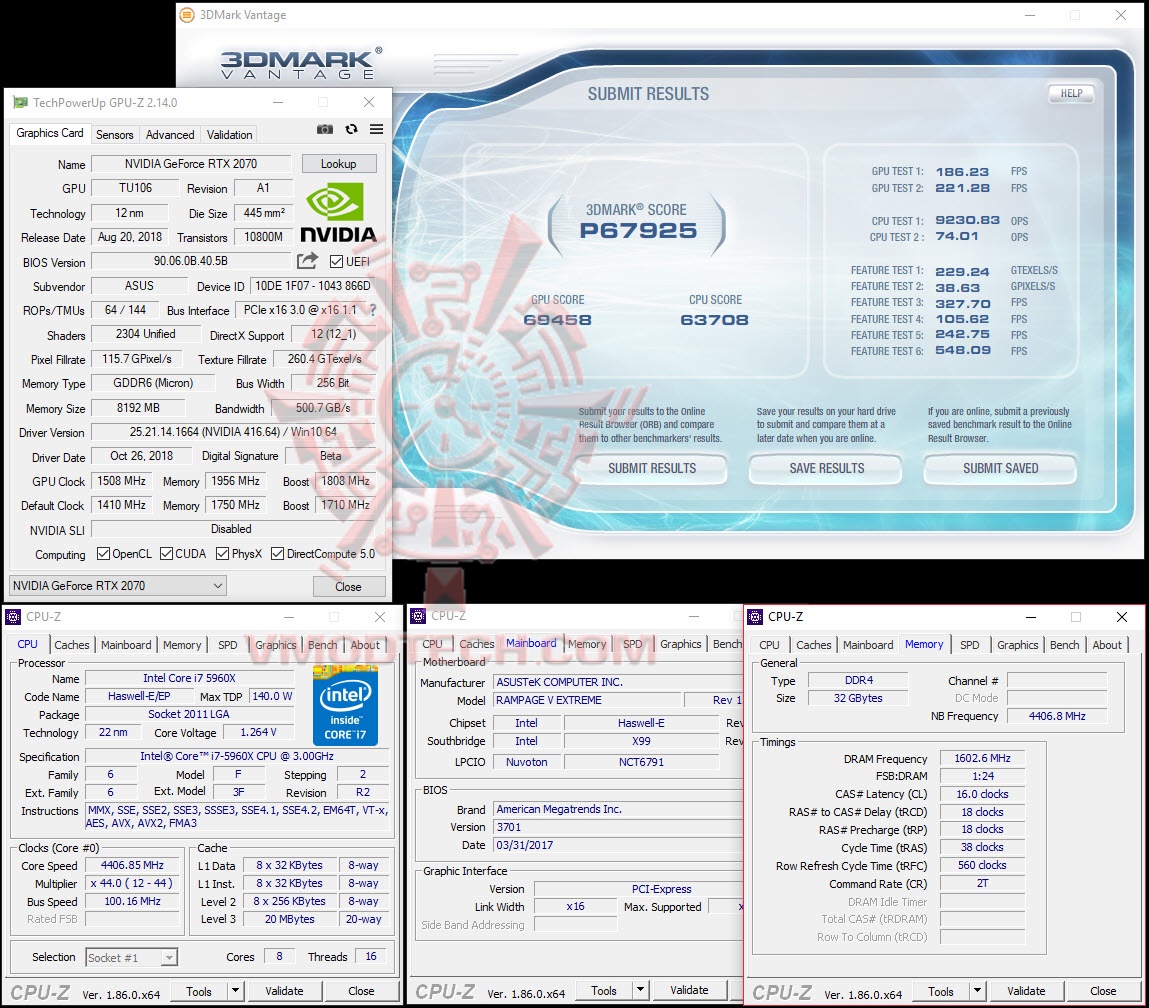Toggle the OpenCL checkbox
Image resolution: width=1149 pixels, height=1008 pixels.
[x=103, y=554]
